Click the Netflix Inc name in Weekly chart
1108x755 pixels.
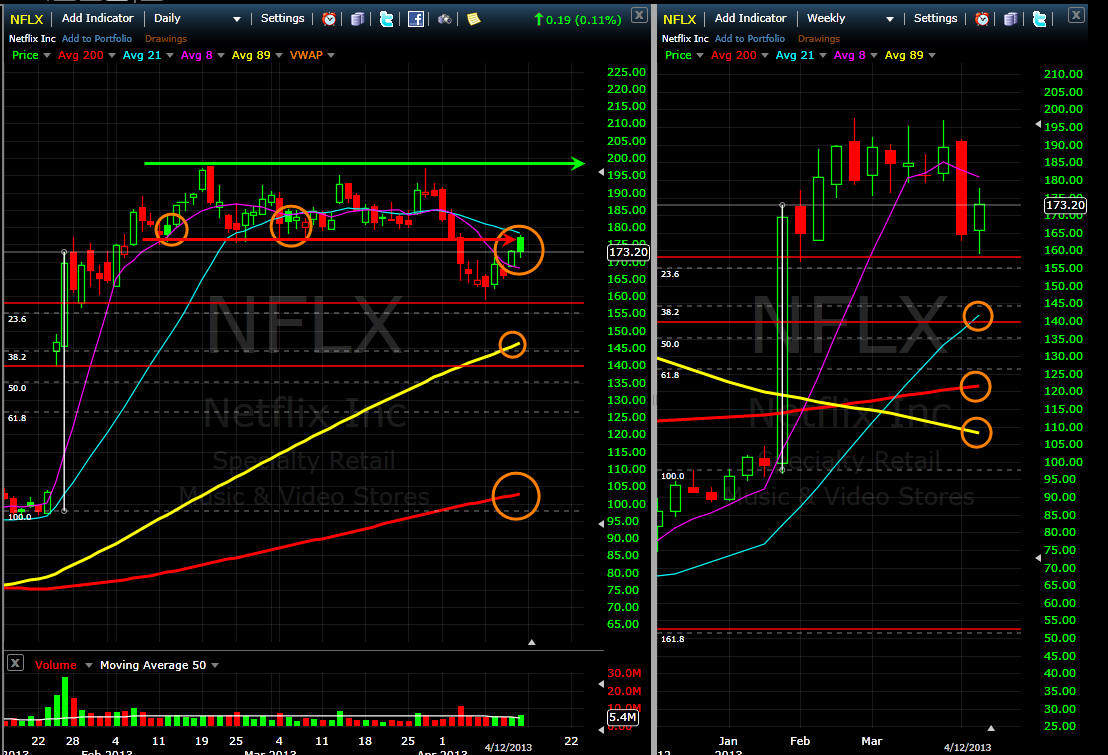pyautogui.click(x=685, y=39)
